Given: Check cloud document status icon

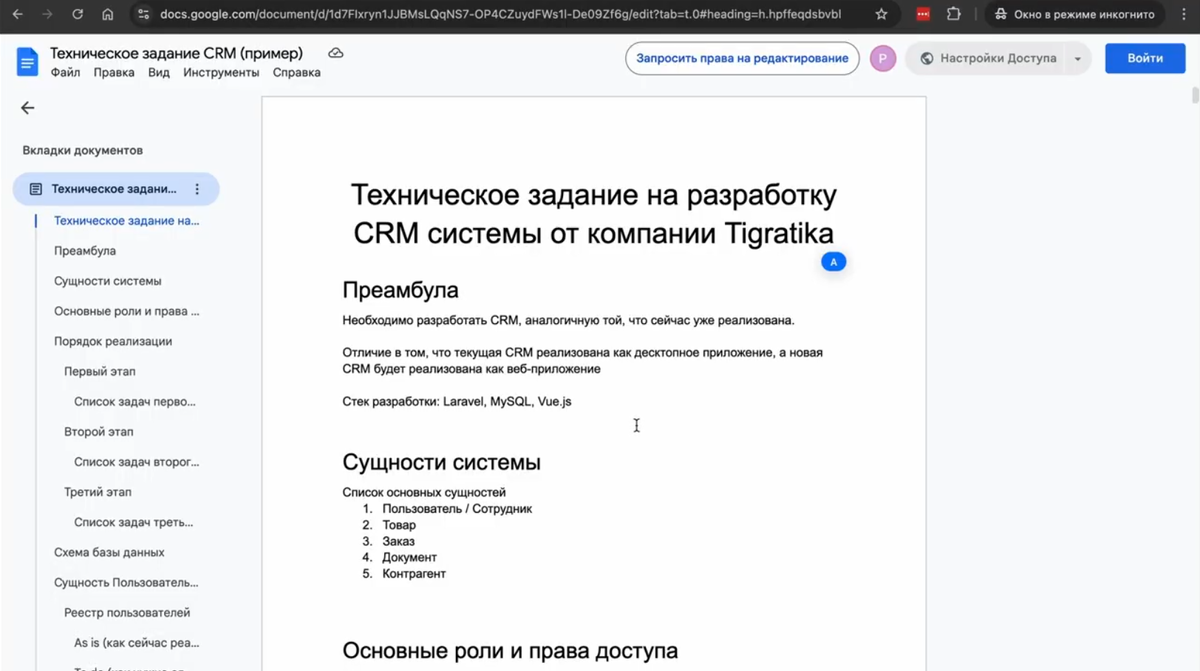Looking at the screenshot, I should pos(336,53).
